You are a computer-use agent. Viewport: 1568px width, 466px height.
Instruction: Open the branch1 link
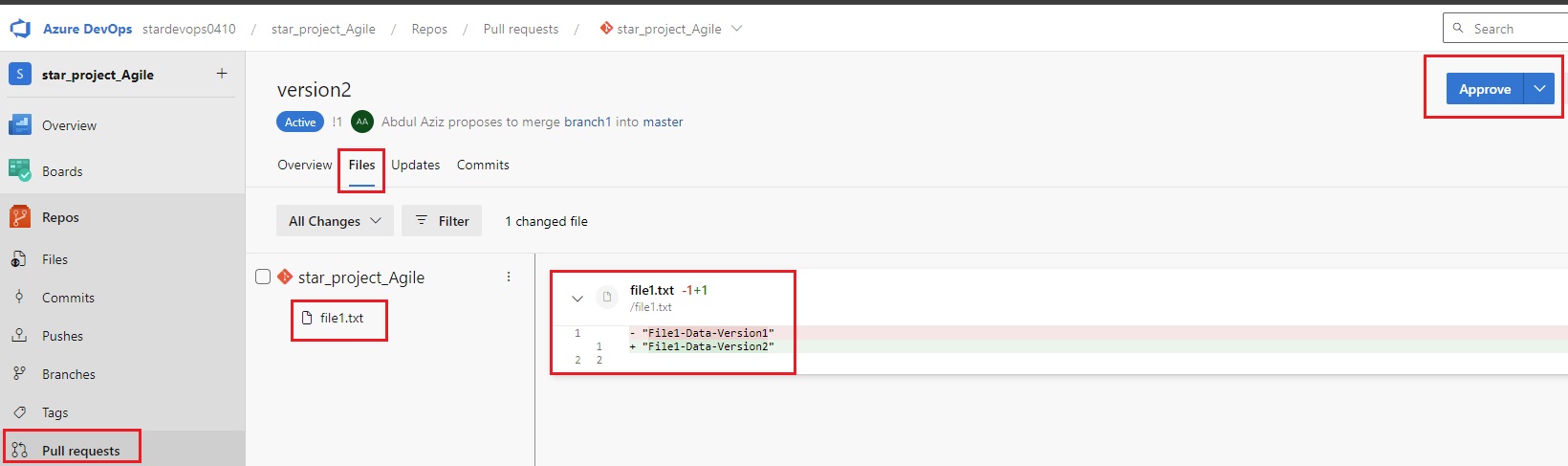point(587,122)
